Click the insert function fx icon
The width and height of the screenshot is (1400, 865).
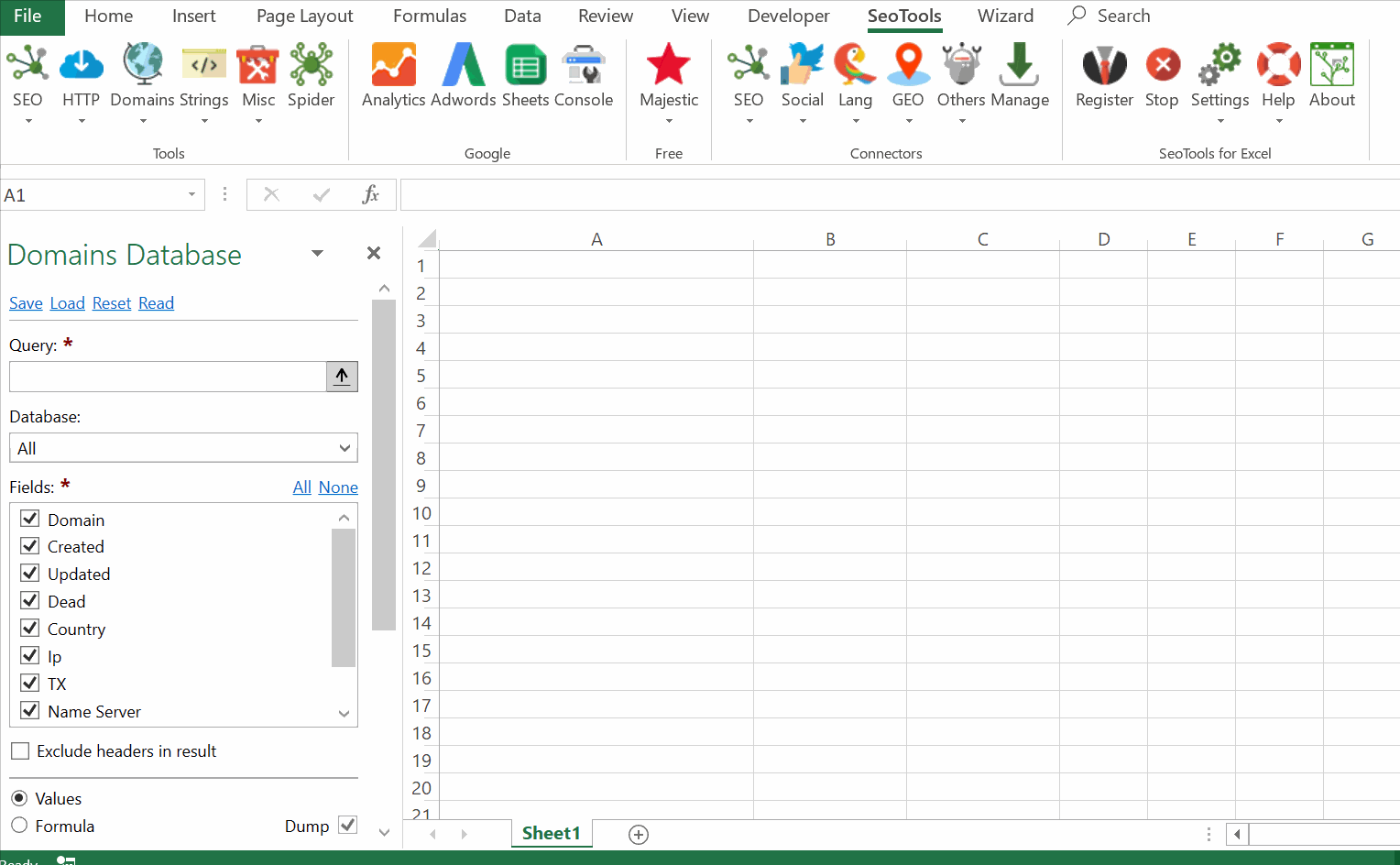(x=370, y=194)
